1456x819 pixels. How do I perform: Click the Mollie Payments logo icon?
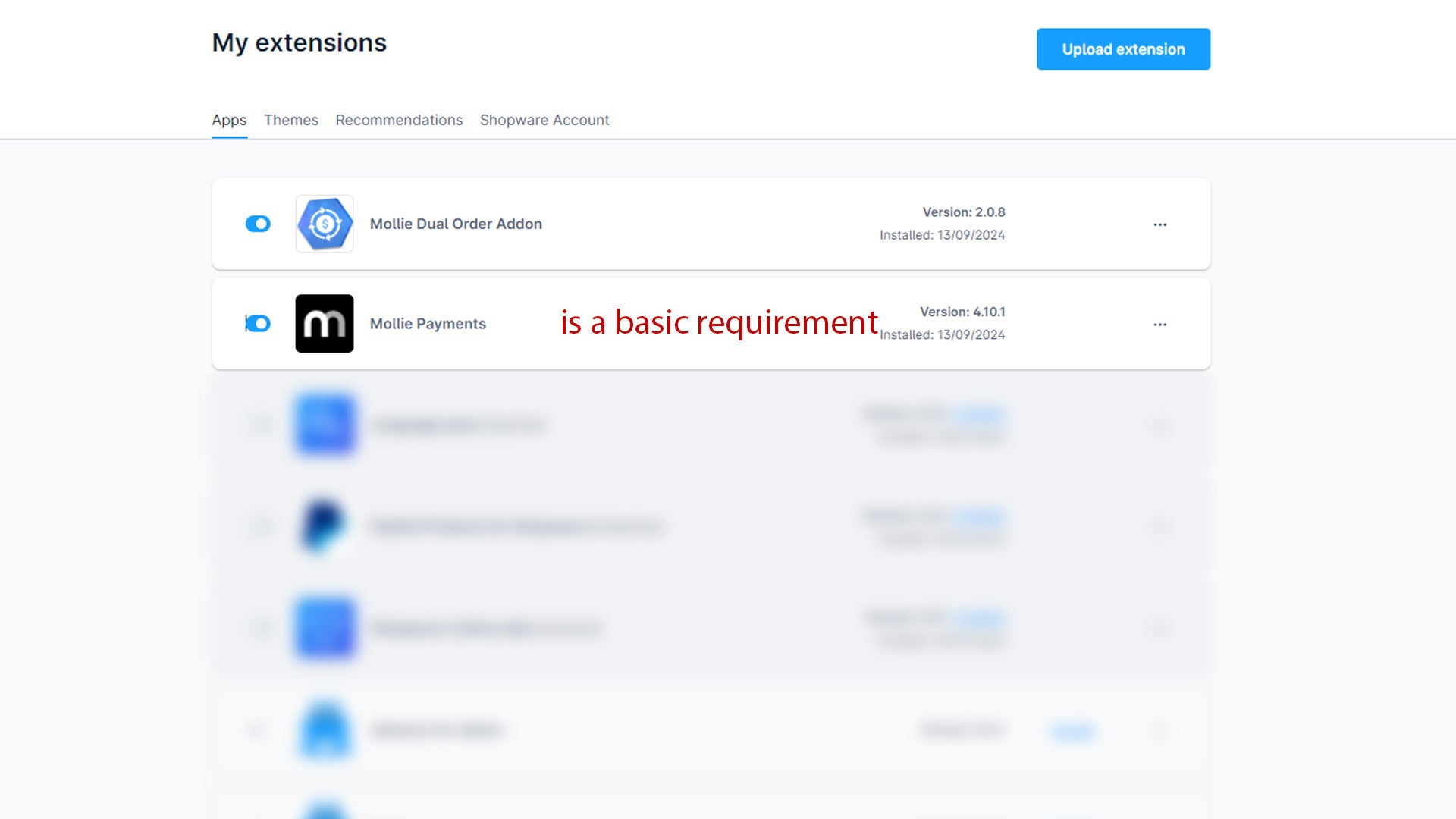coord(325,324)
